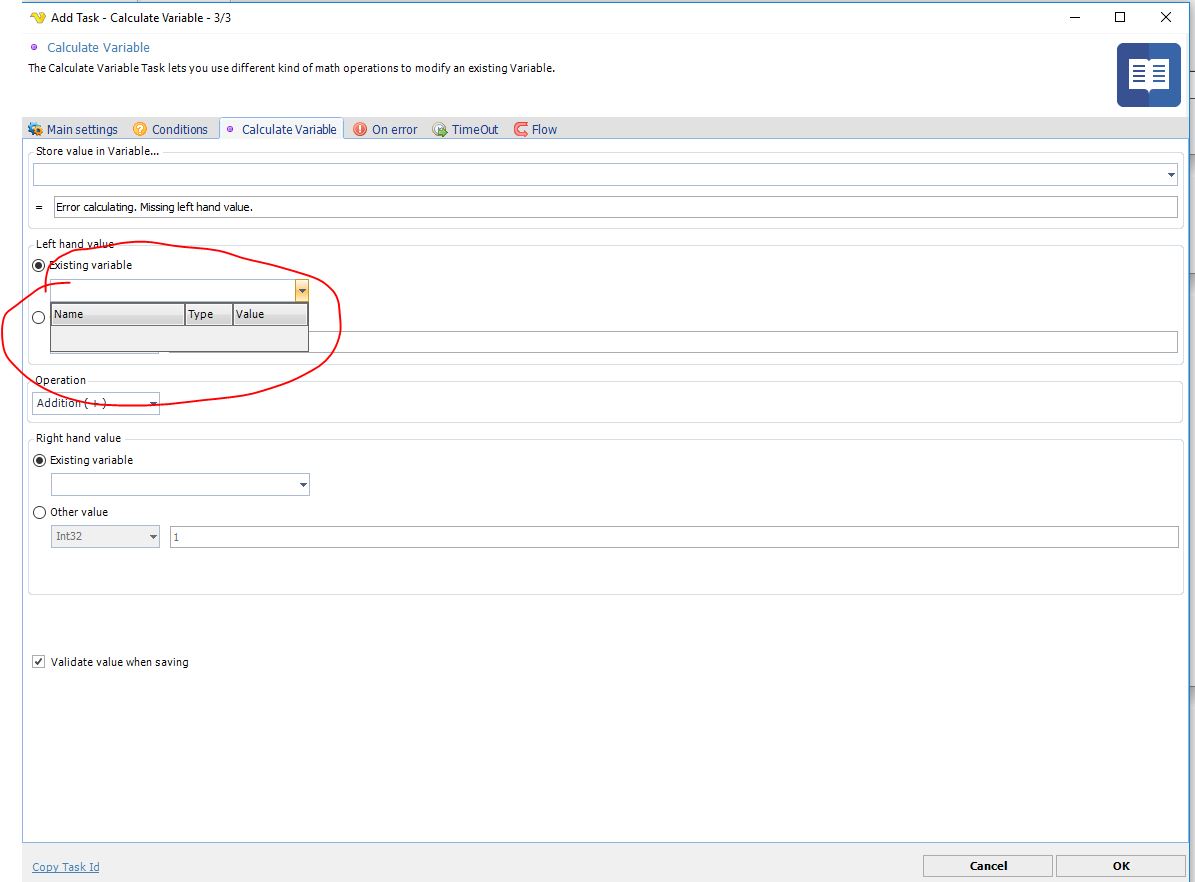Screen dimensions: 1195x882
Task: Switch to the Conditions tab
Action: point(179,130)
